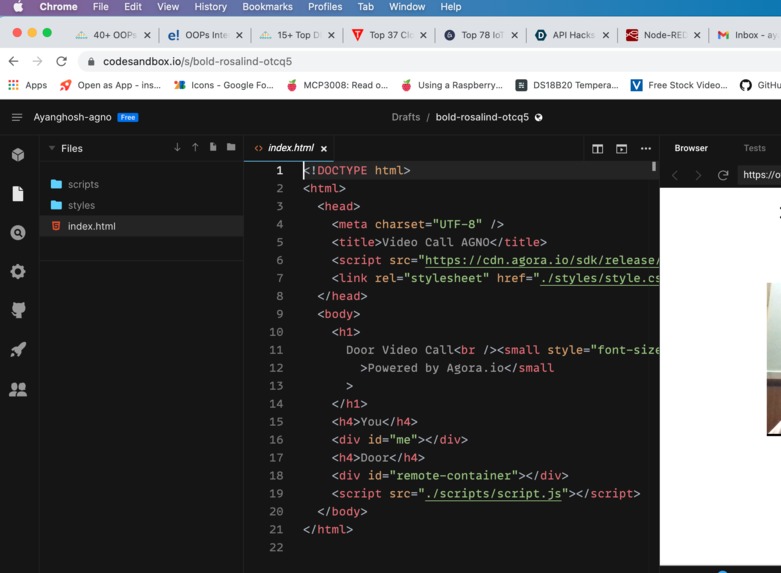Viewport: 781px width, 573px height.
Task: Open the View menu
Action: [168, 7]
